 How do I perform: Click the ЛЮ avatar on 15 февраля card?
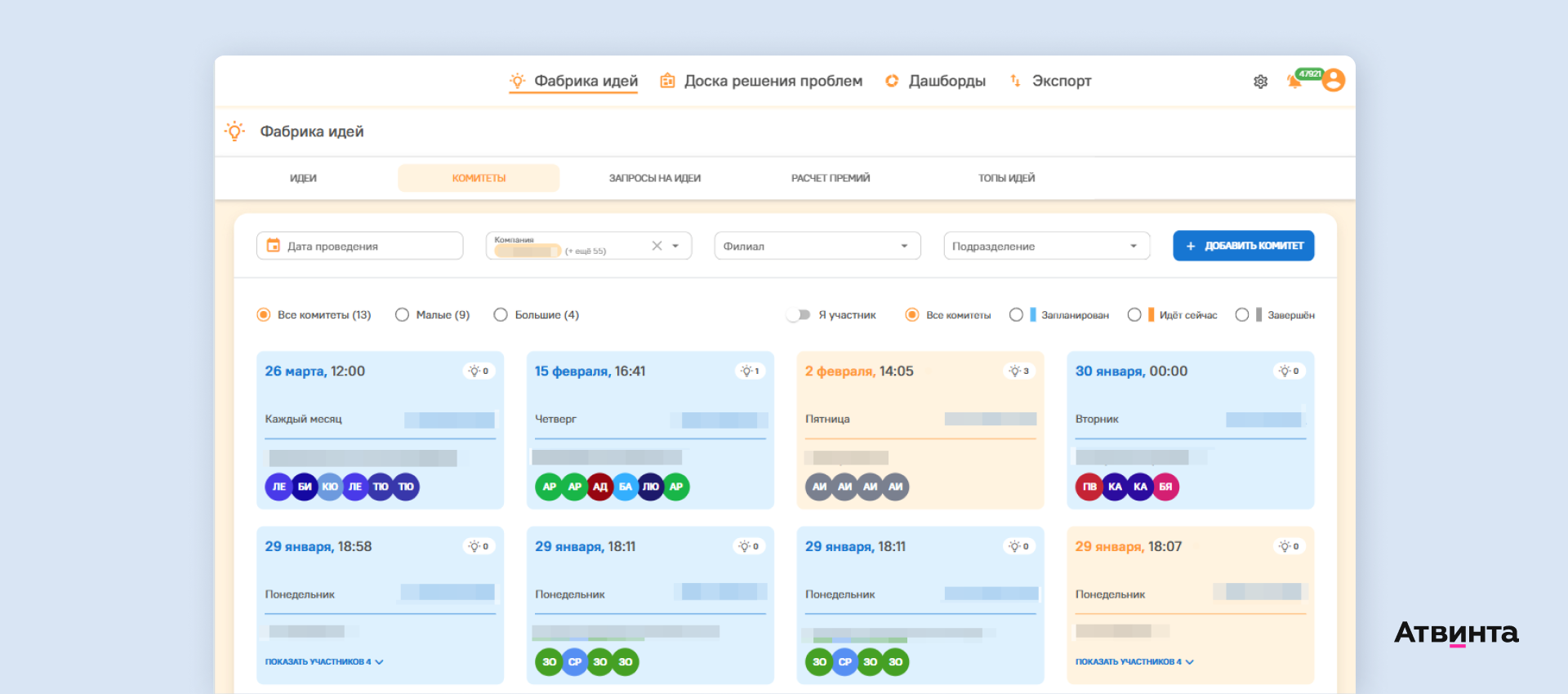[x=651, y=487]
